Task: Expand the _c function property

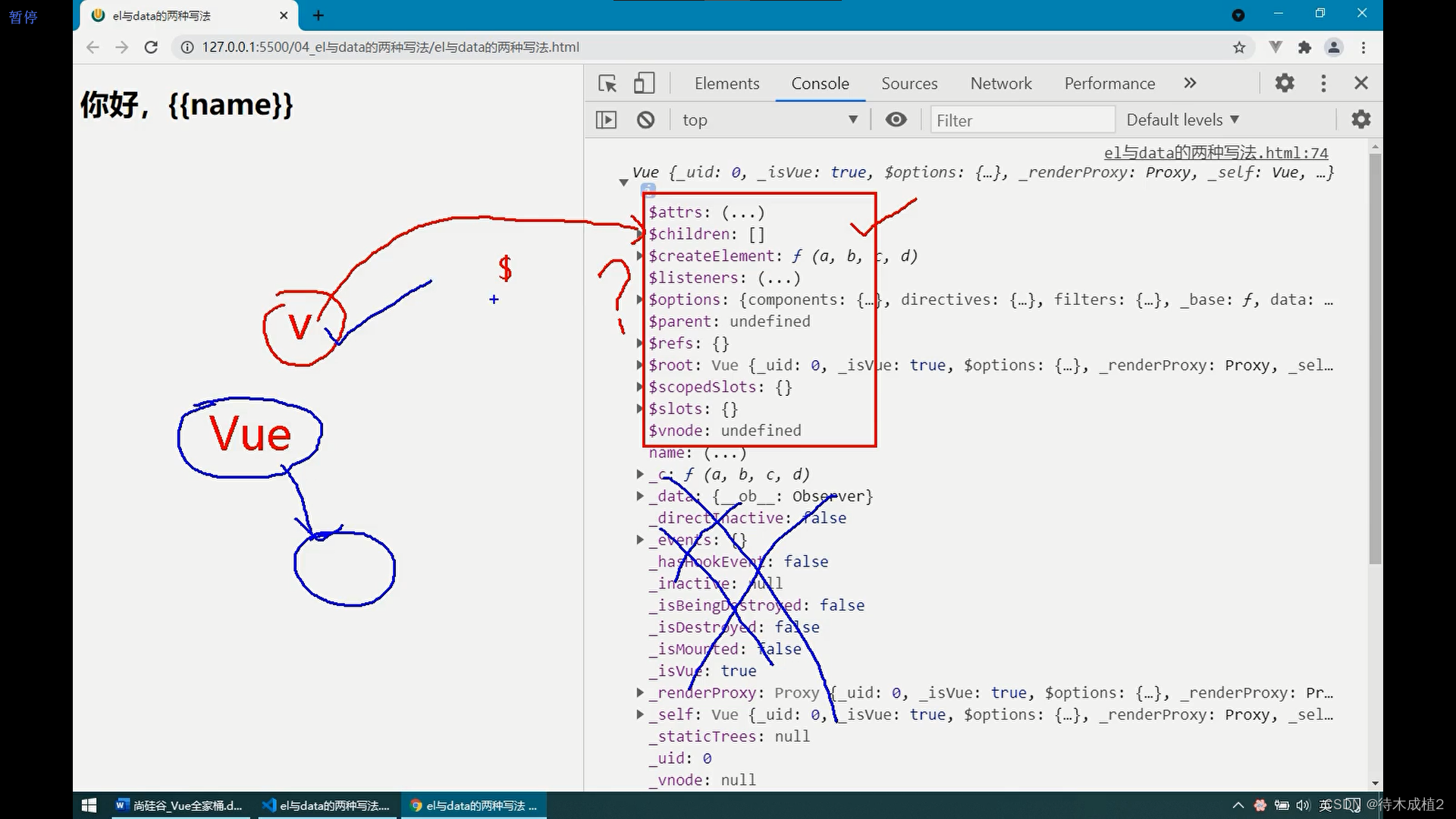Action: click(640, 474)
